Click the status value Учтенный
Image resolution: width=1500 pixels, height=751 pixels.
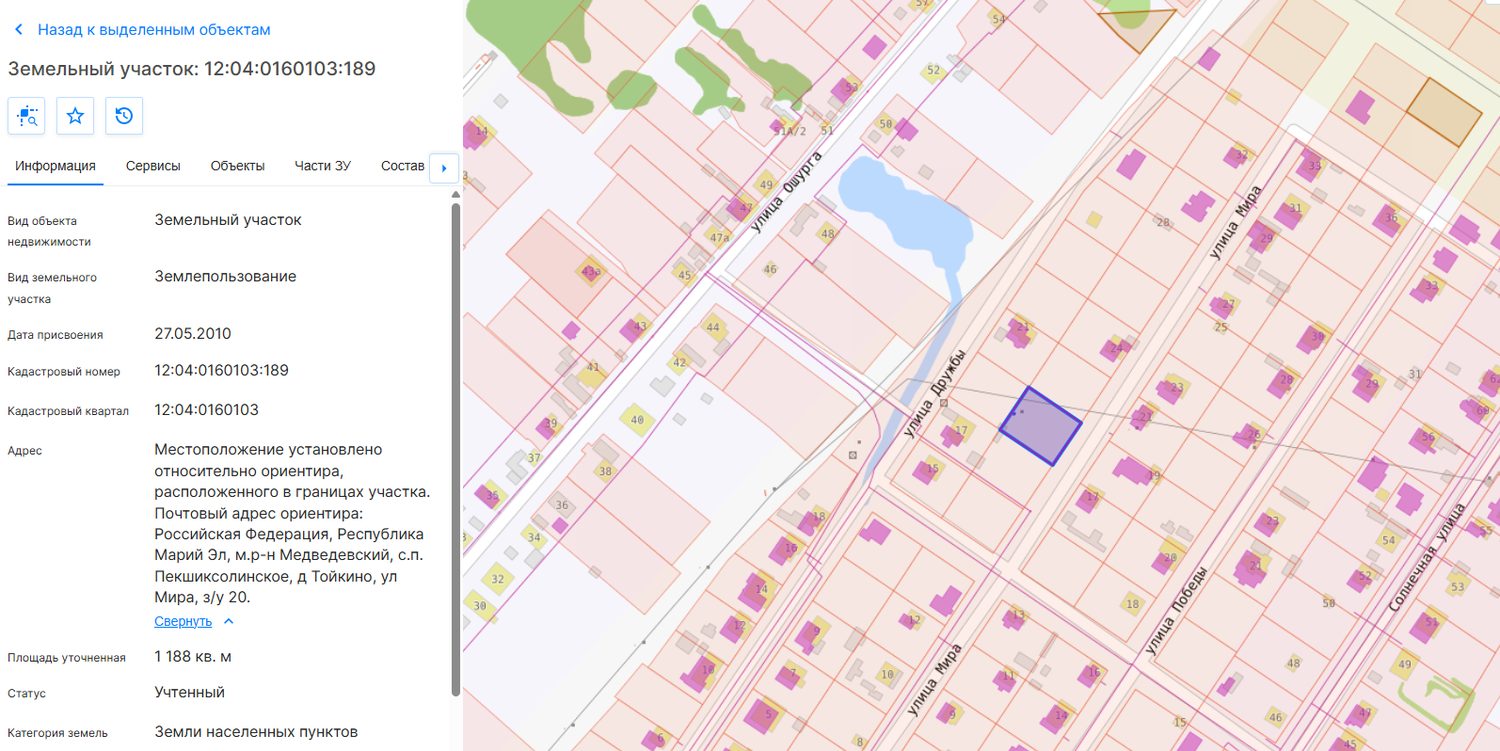coord(190,692)
